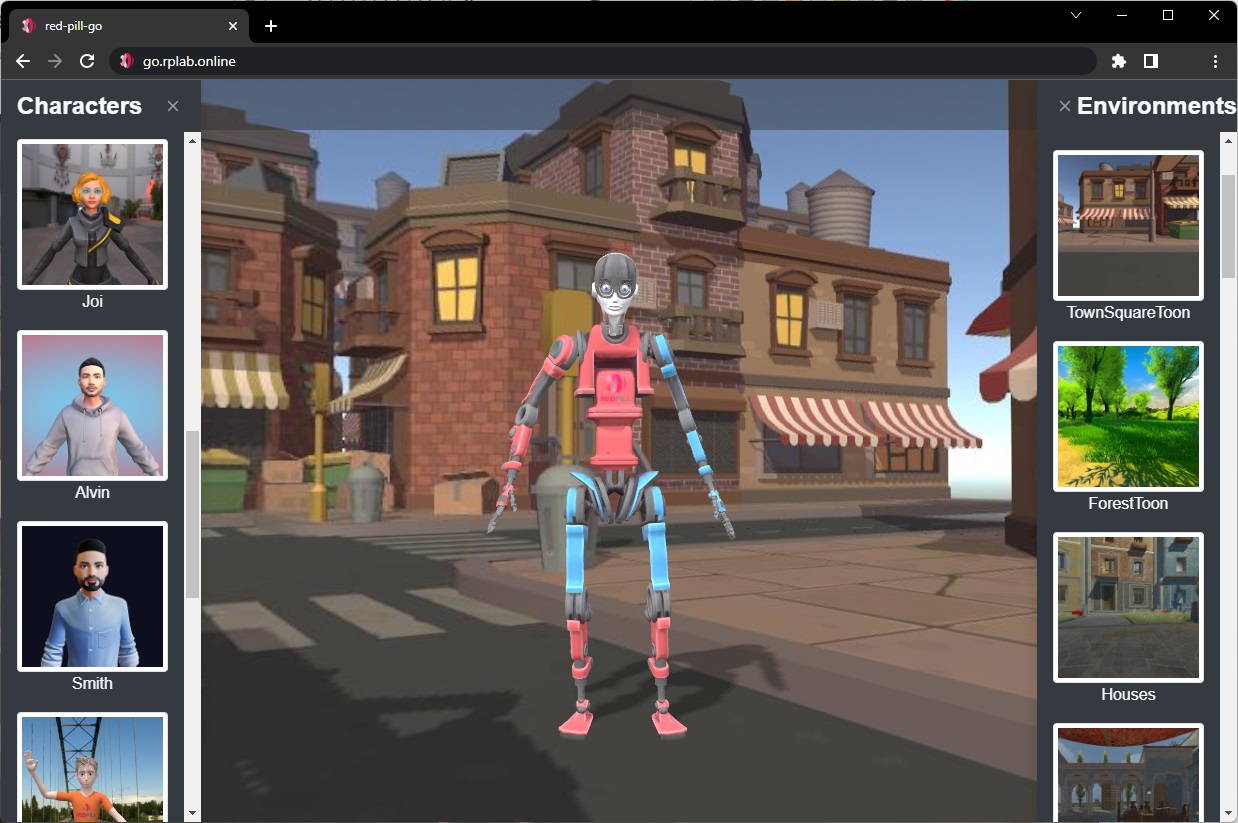The width and height of the screenshot is (1238, 823).
Task: Select the Joi character thumbnail
Action: click(92, 214)
